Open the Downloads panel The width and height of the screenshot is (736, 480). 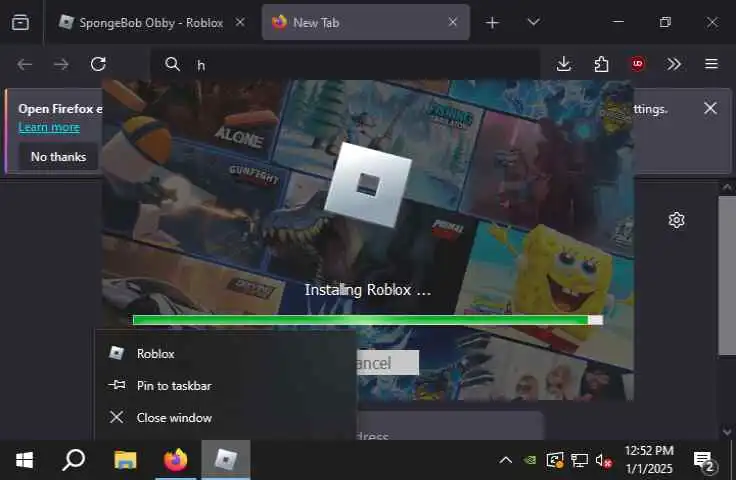[564, 64]
